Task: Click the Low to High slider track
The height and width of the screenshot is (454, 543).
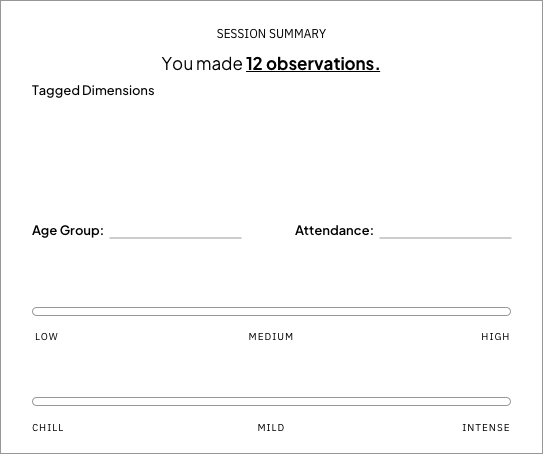Action: coord(272,311)
